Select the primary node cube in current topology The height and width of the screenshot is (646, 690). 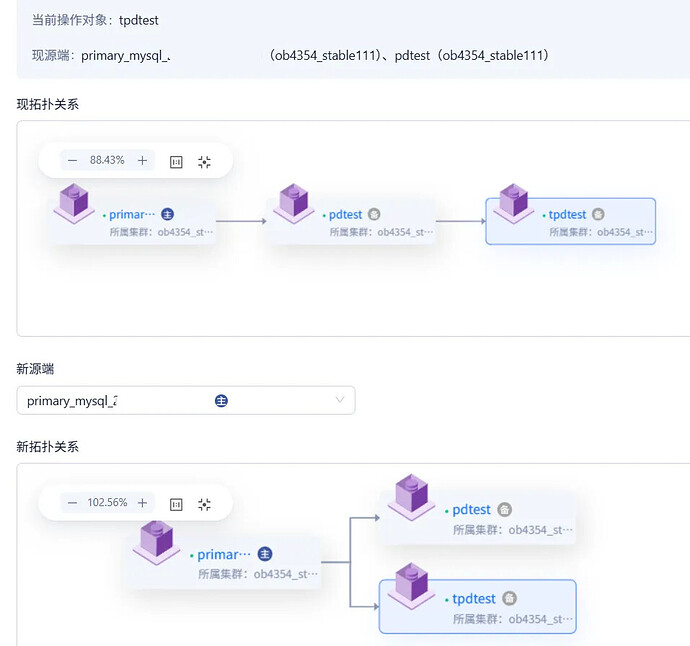coord(74,203)
